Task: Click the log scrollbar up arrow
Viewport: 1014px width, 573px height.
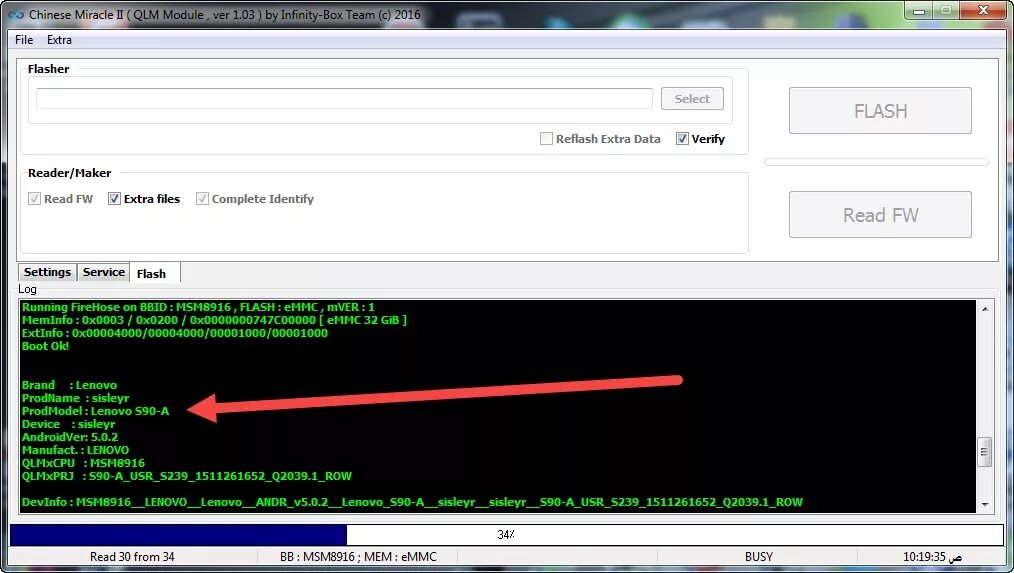Action: (x=984, y=309)
